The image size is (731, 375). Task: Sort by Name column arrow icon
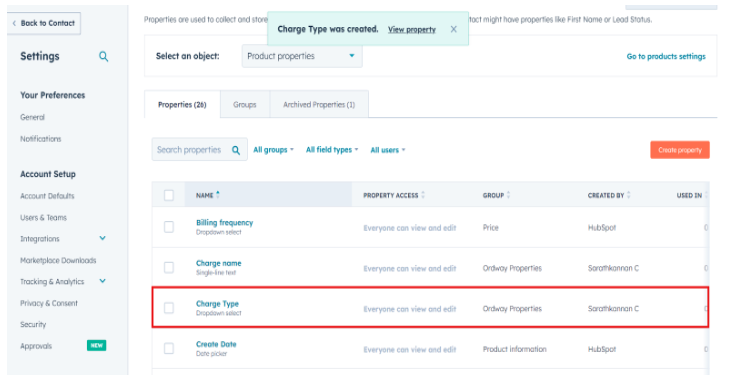click(x=218, y=194)
